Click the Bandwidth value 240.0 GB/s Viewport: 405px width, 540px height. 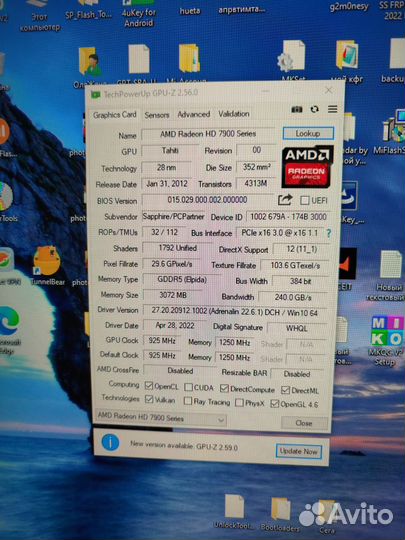coord(293,297)
